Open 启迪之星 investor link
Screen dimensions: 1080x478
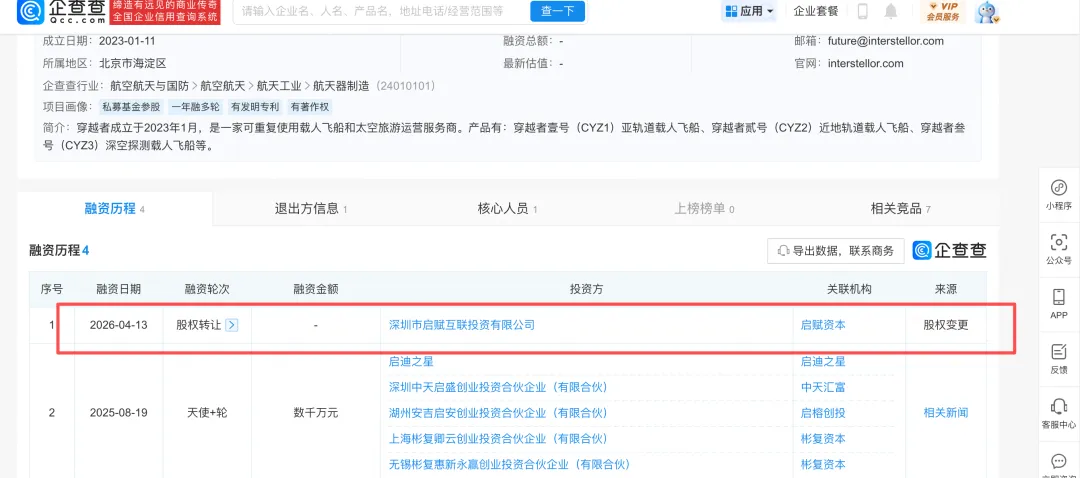411,361
